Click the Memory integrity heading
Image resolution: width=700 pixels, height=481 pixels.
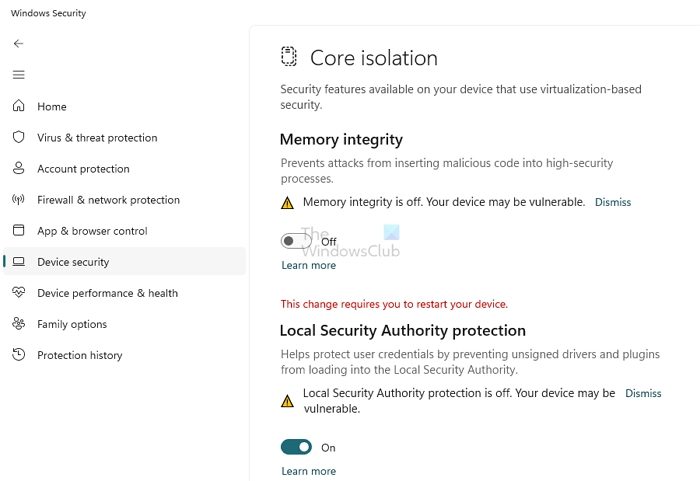(x=341, y=139)
